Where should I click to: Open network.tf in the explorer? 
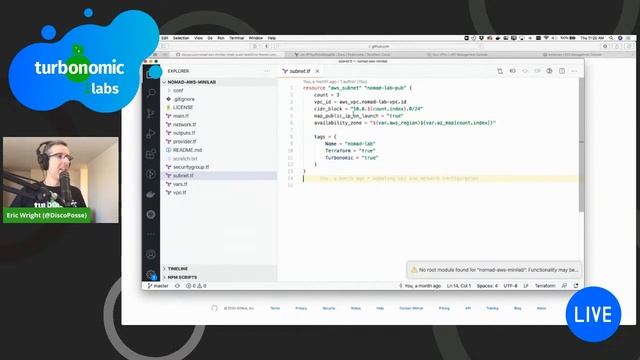pos(218,124)
